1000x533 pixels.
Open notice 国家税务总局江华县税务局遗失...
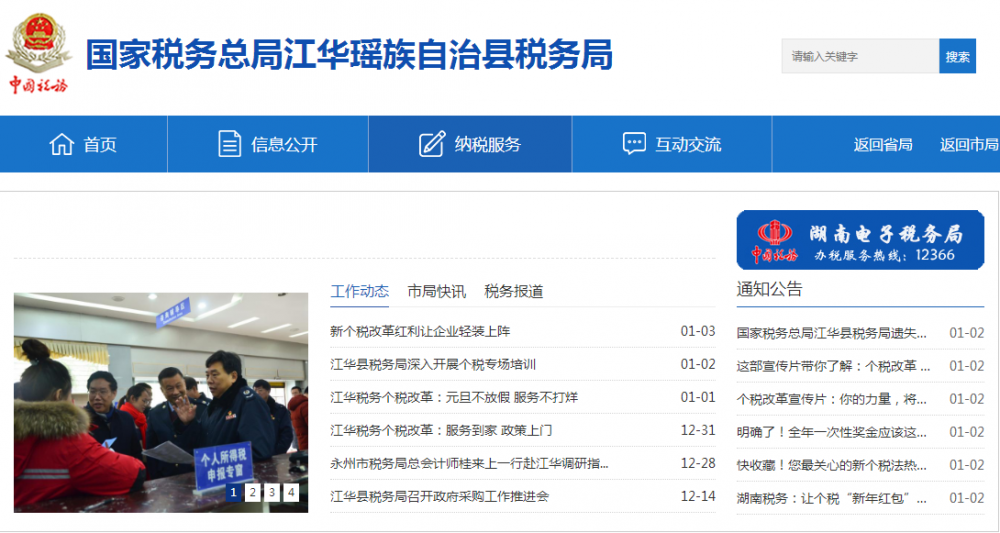click(834, 333)
